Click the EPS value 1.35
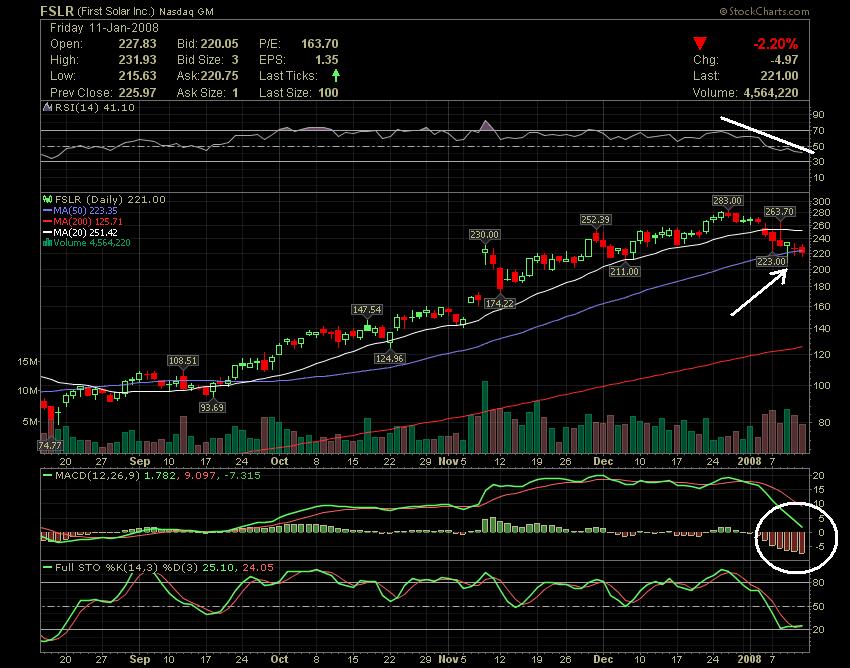 [x=326, y=60]
